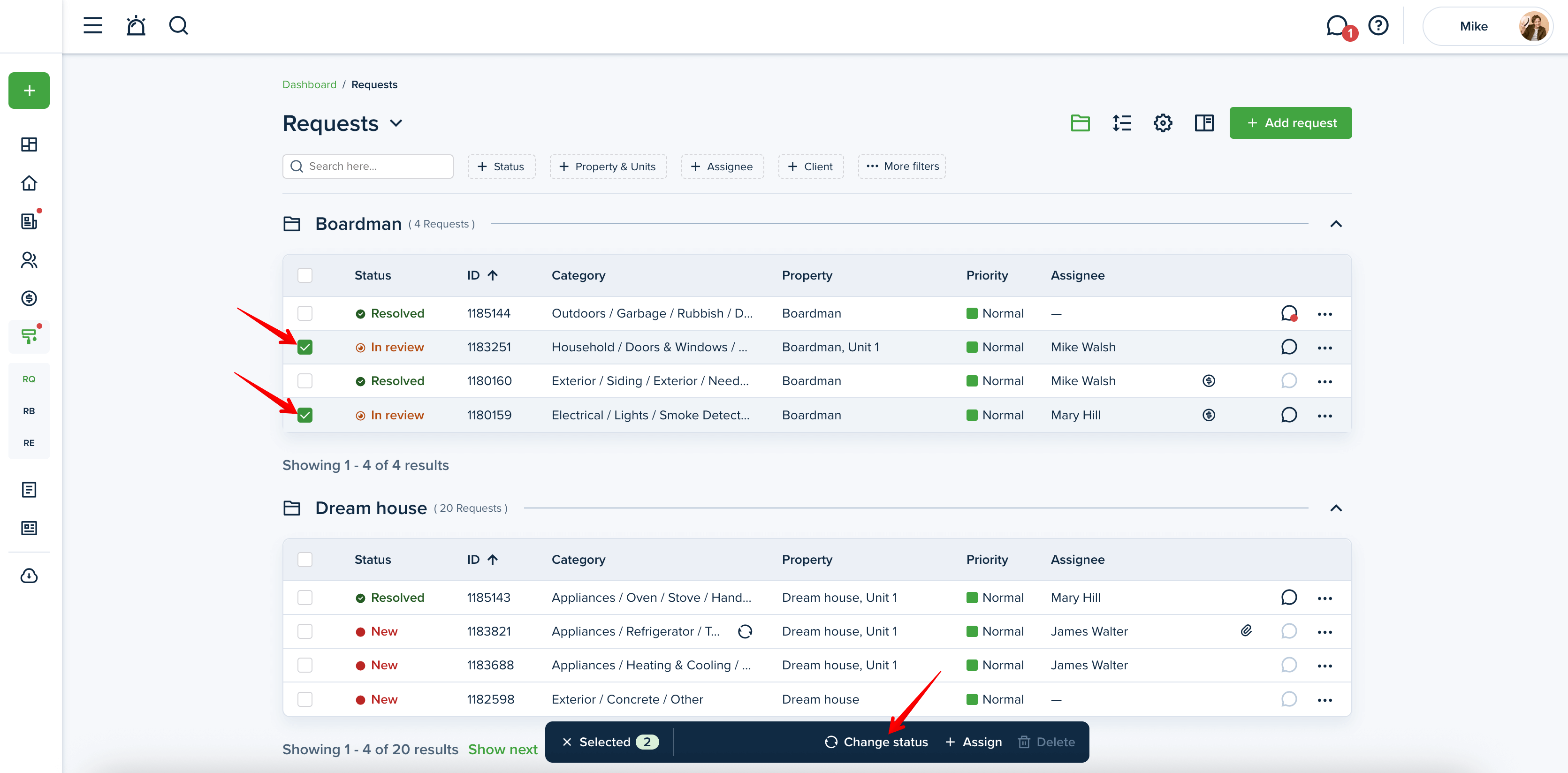
Task: Open three-dot menu for request 1180159
Action: click(x=1324, y=416)
